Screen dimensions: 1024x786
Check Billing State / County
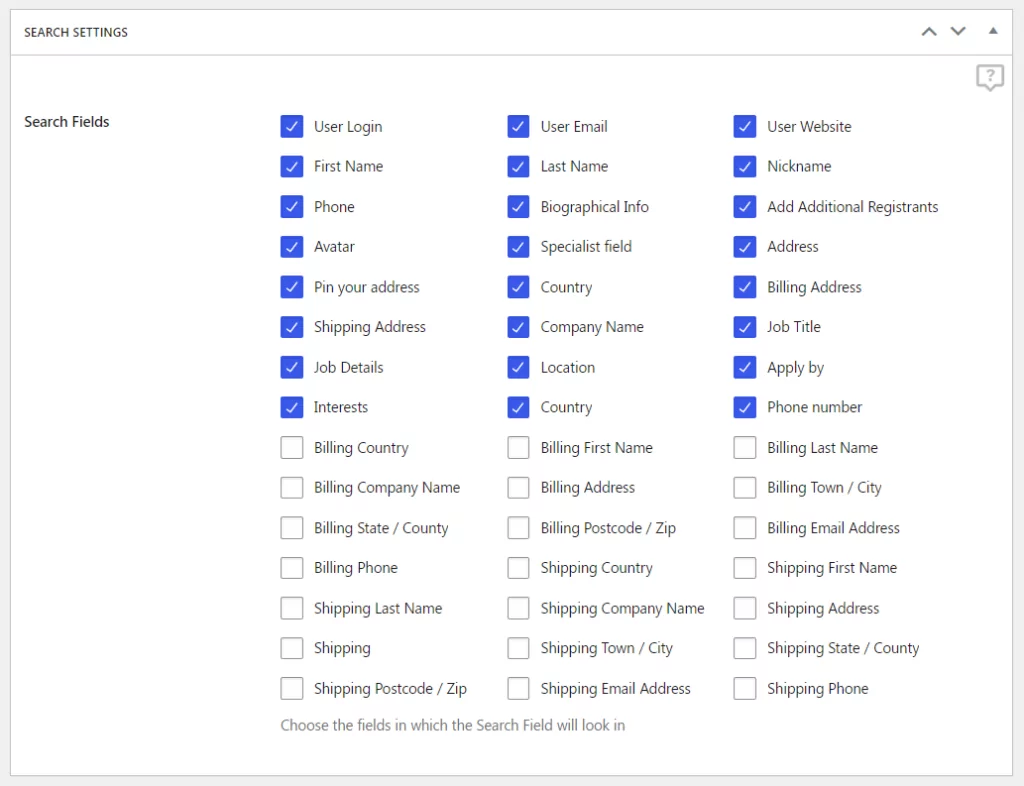[292, 528]
